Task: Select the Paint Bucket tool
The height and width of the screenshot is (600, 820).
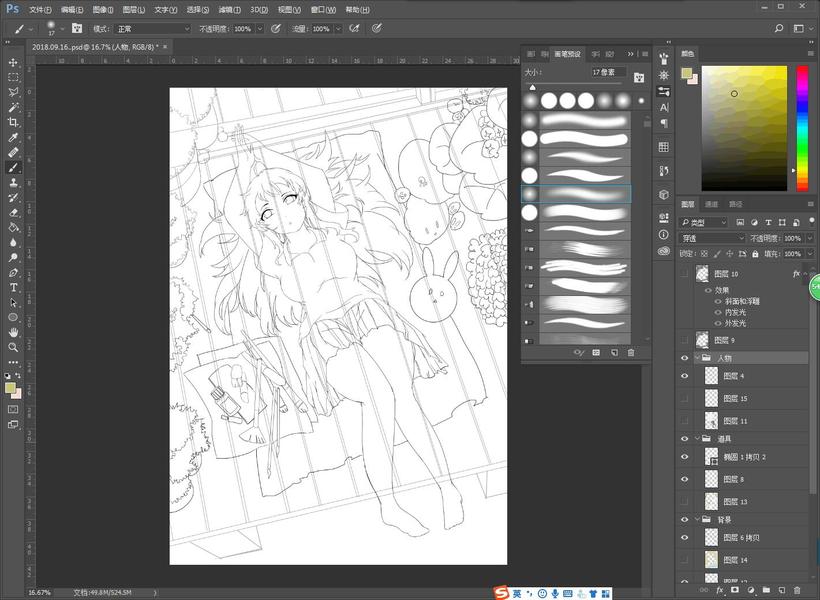Action: pos(13,228)
